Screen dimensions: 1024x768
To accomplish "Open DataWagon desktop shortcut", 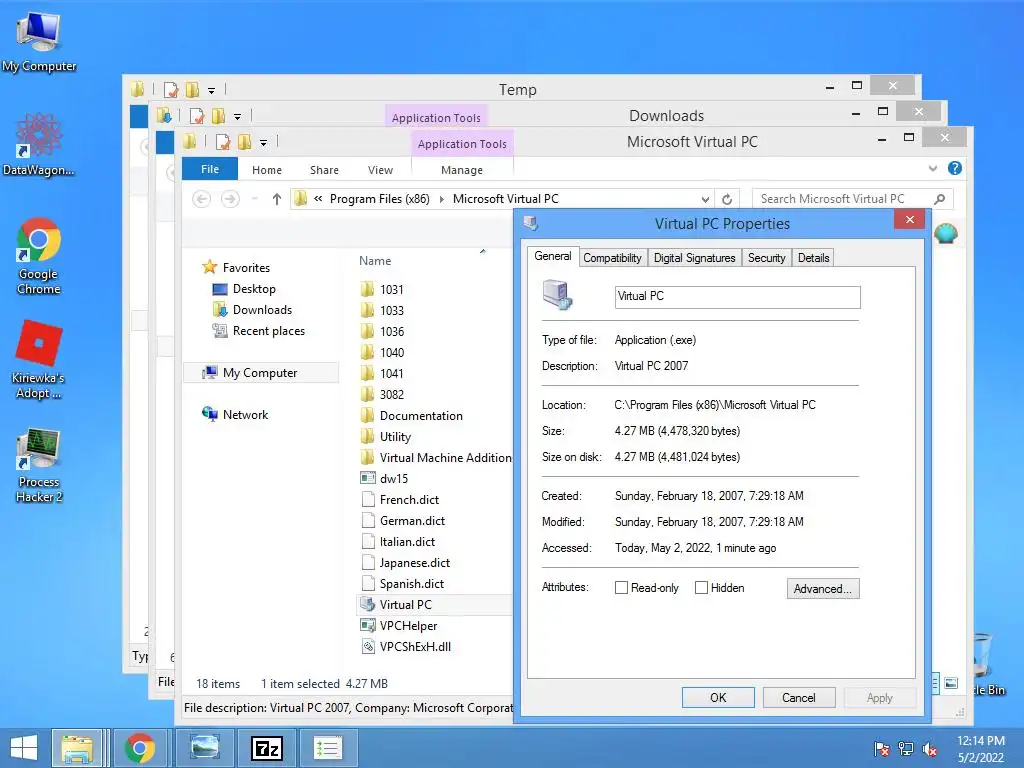I will 39,144.
